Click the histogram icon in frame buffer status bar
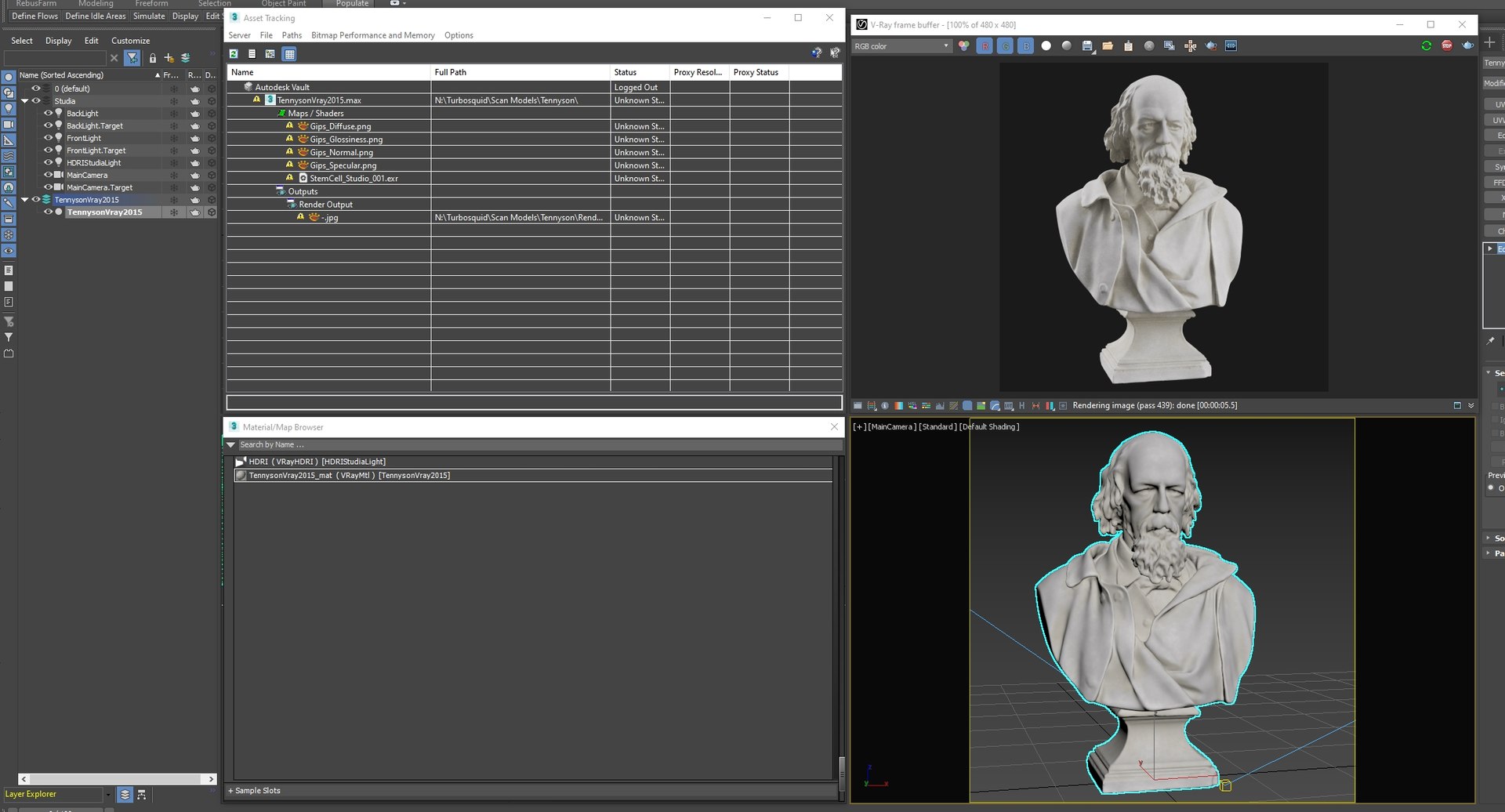 [940, 406]
